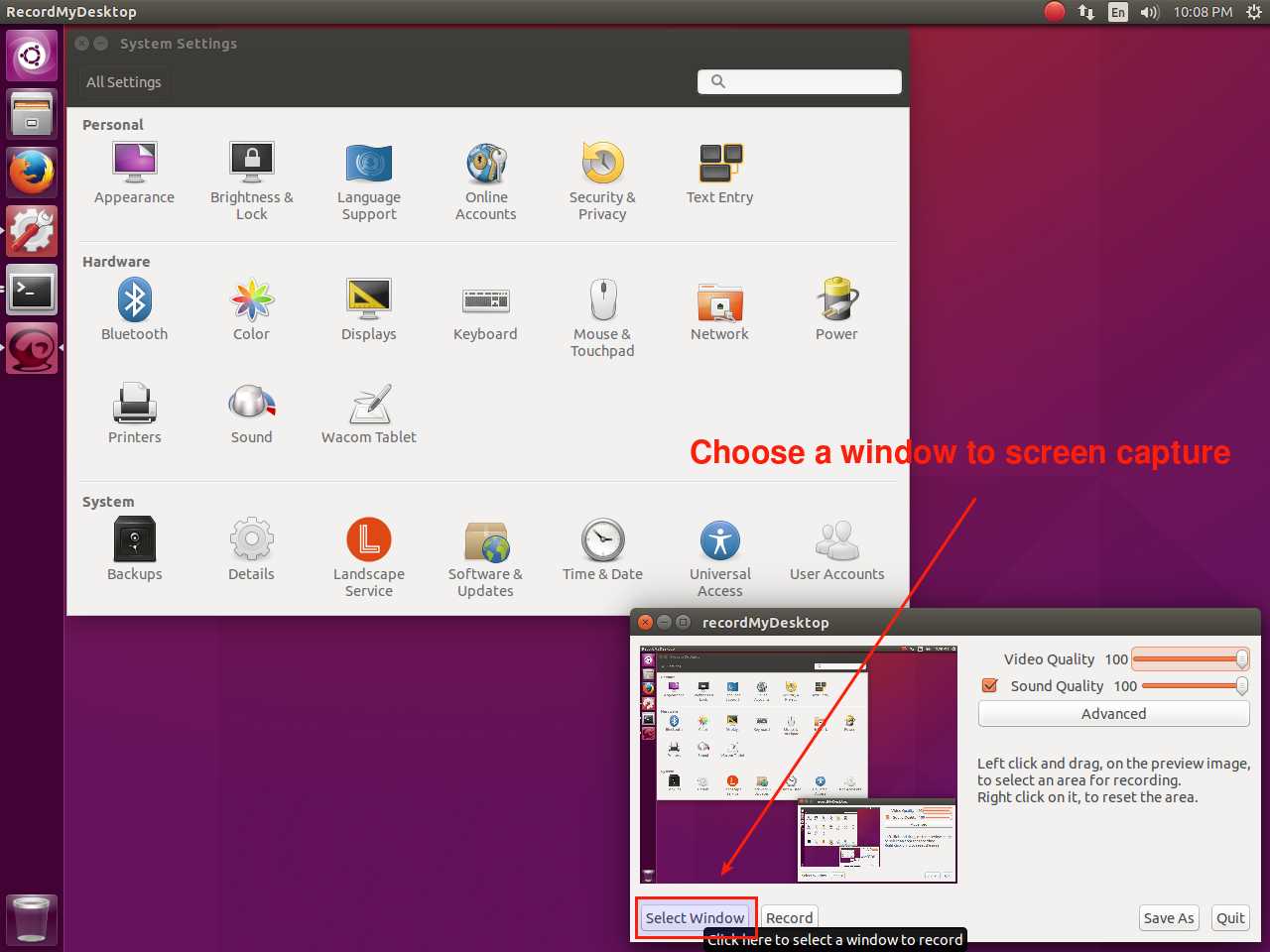1270x952 pixels.
Task: Open Appearance settings
Action: [134, 174]
